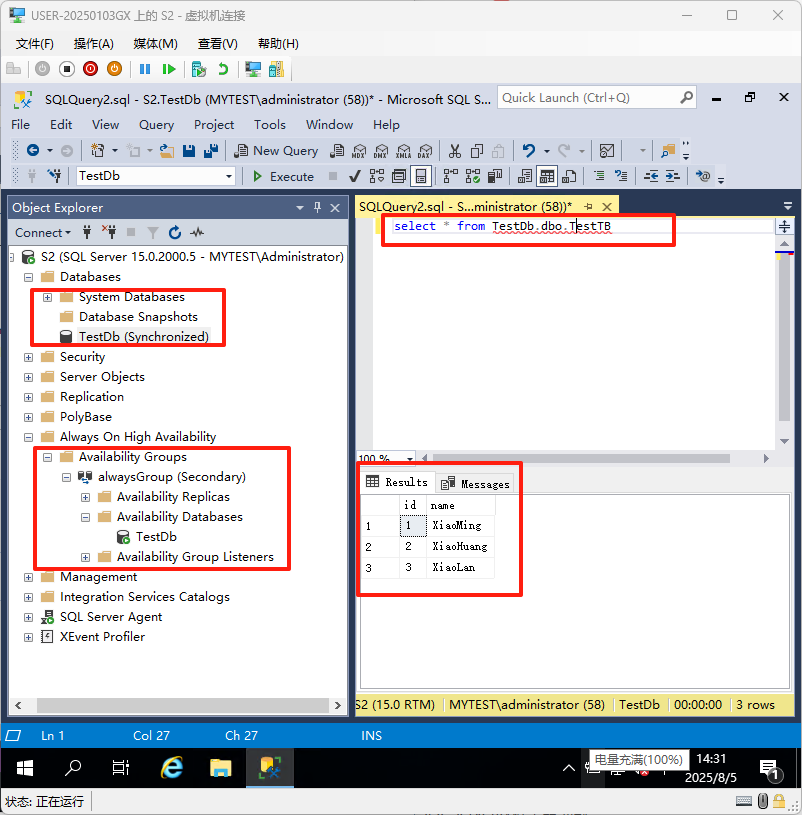Click the Cut scissors icon
The height and width of the screenshot is (815, 802).
[x=455, y=151]
